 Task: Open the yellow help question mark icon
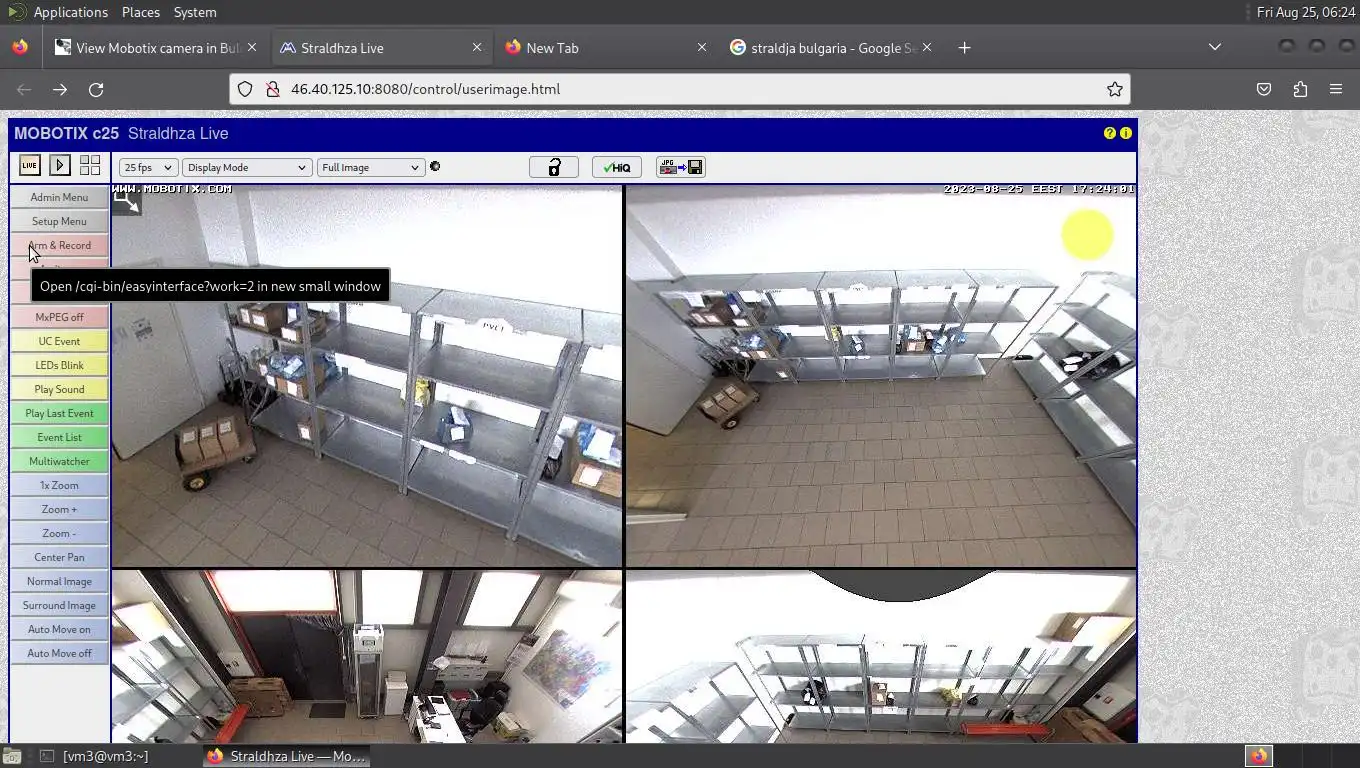[1109, 133]
